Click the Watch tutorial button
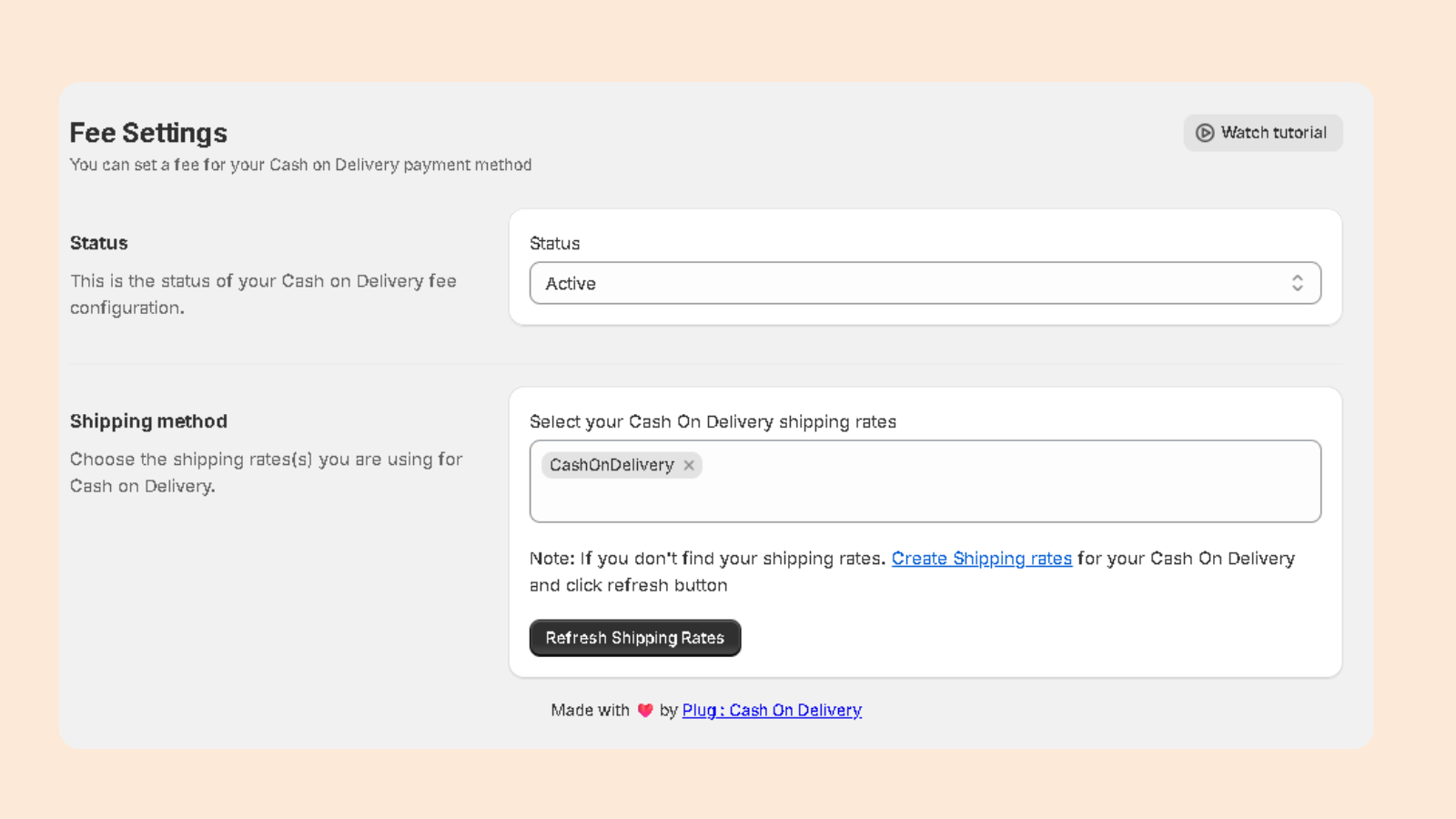 [1263, 133]
